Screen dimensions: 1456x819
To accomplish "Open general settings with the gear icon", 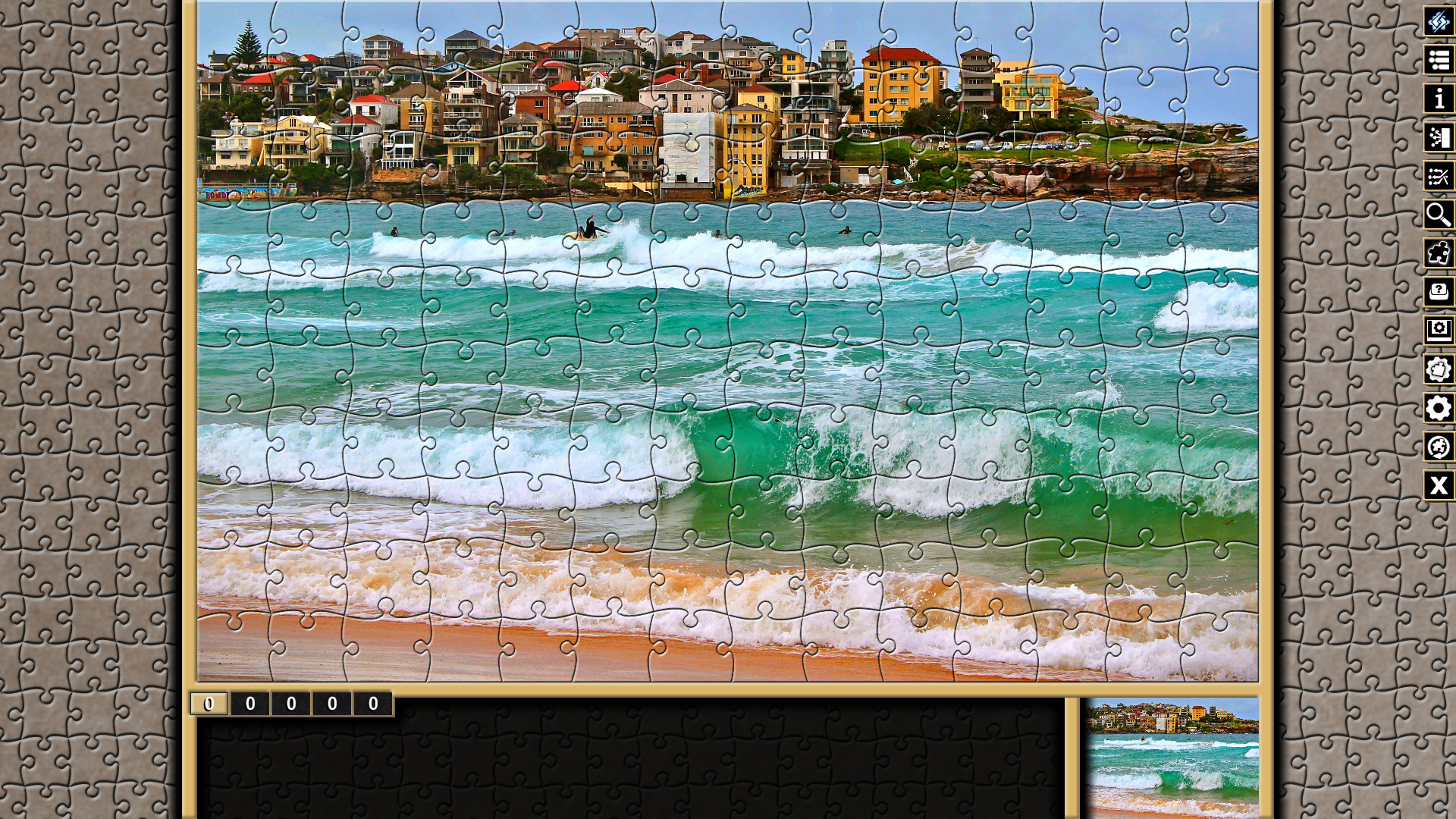I will [1439, 406].
